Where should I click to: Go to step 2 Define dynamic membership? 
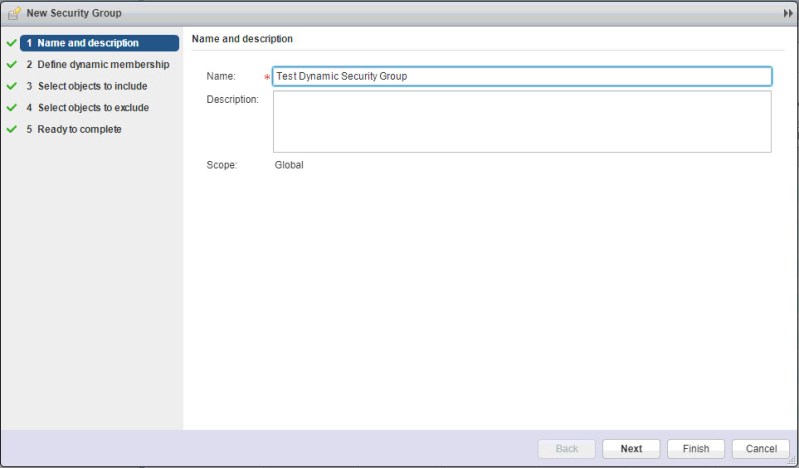point(97,65)
